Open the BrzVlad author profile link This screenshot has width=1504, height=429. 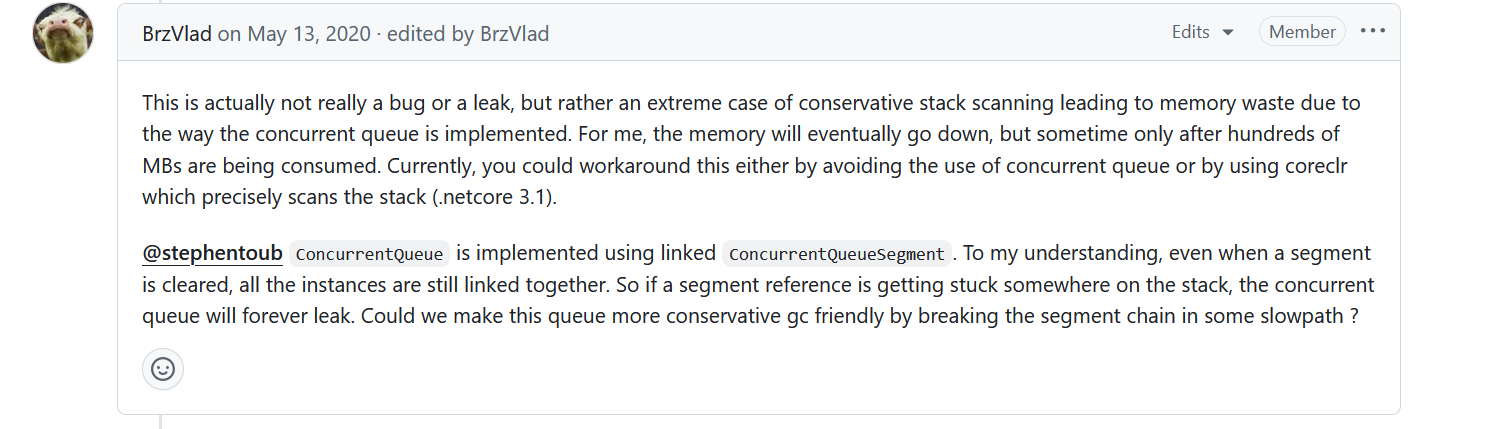point(177,33)
